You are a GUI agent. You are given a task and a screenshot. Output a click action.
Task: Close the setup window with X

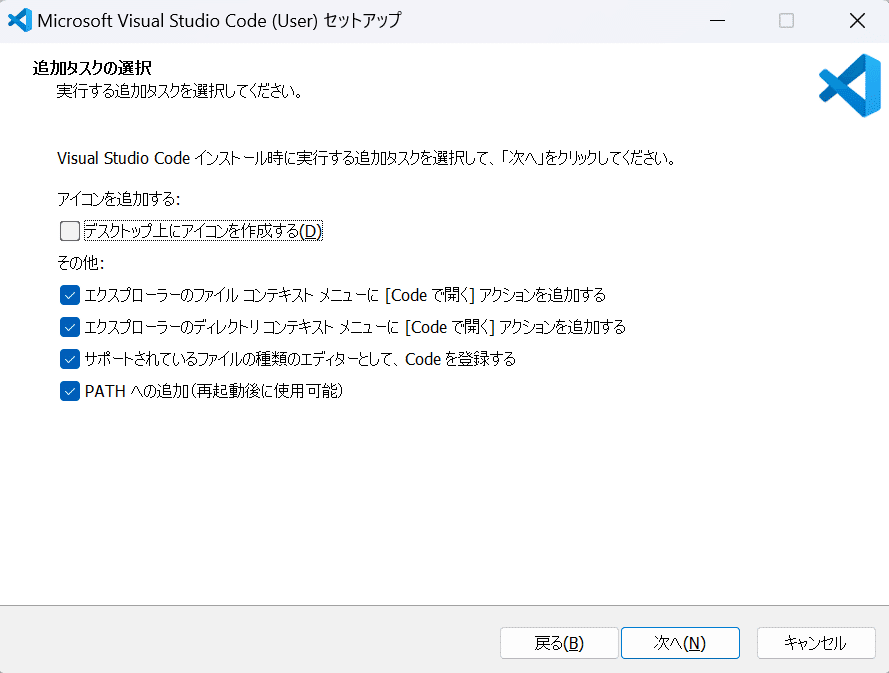coord(857,20)
